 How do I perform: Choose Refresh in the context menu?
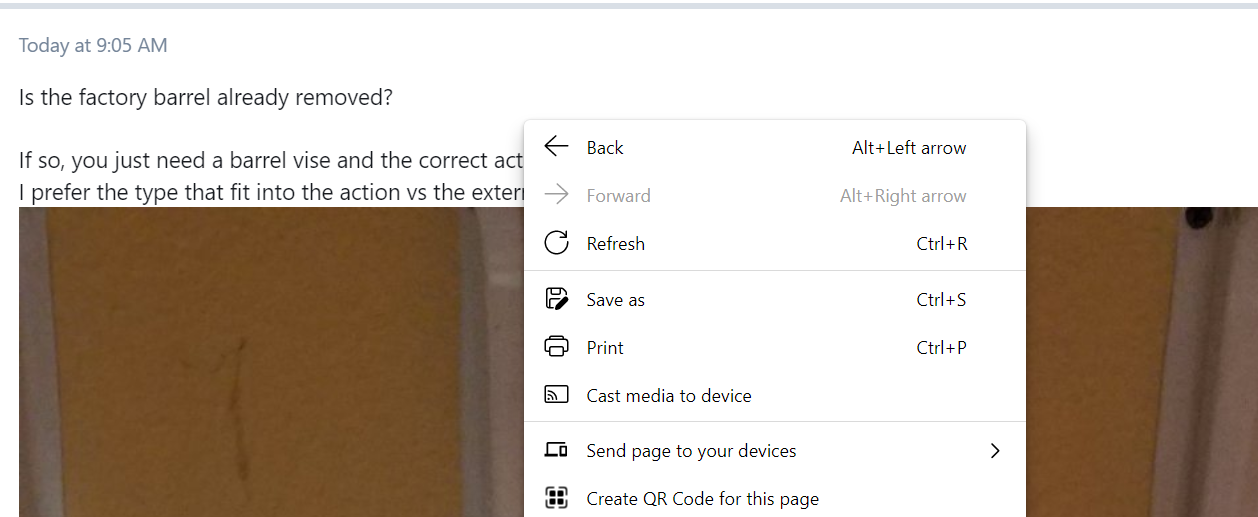pyautogui.click(x=775, y=243)
